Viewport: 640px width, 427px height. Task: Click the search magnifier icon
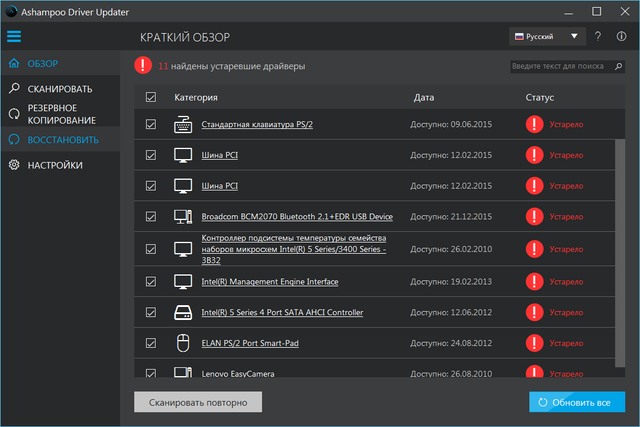point(618,66)
